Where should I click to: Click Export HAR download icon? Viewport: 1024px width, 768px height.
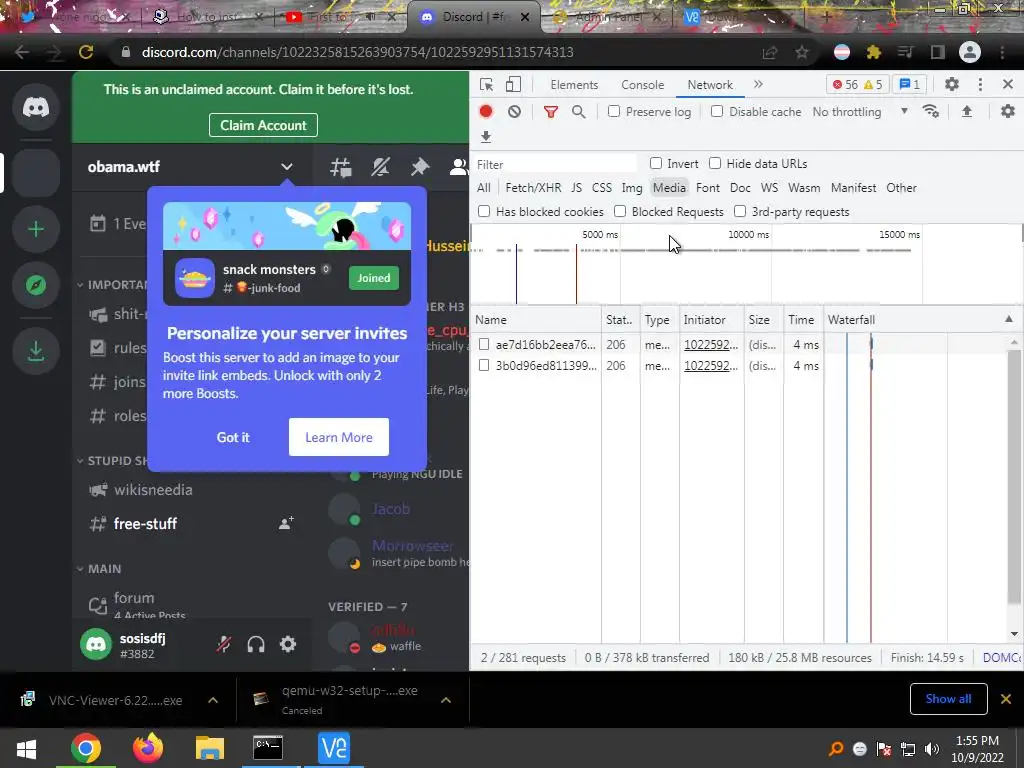pyautogui.click(x=486, y=136)
